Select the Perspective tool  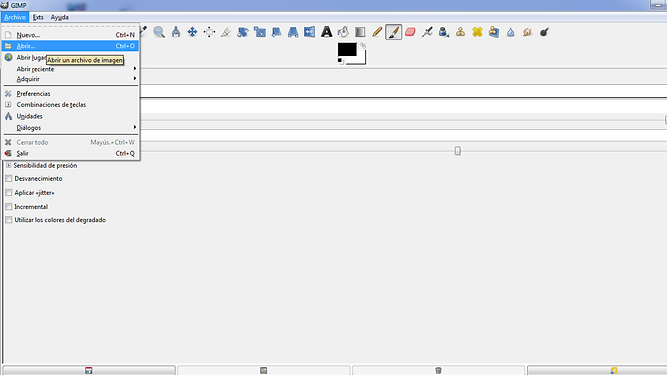click(x=293, y=32)
